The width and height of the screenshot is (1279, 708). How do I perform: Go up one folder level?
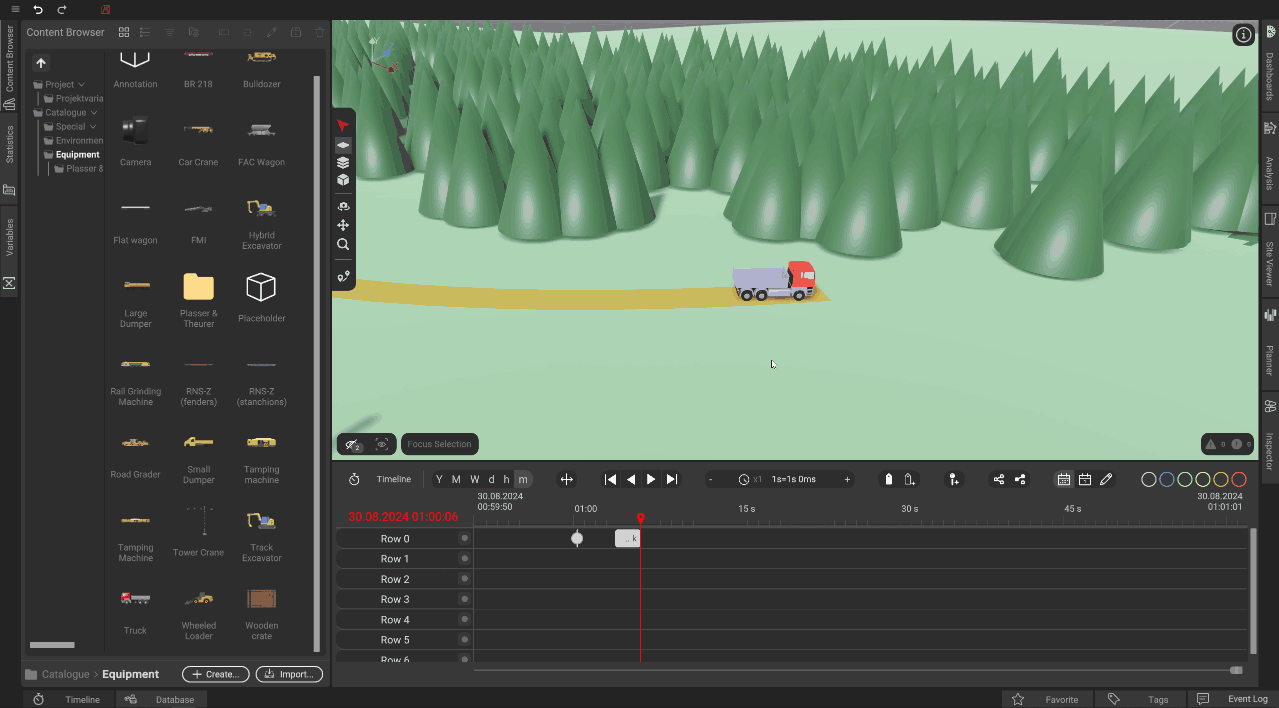click(41, 63)
